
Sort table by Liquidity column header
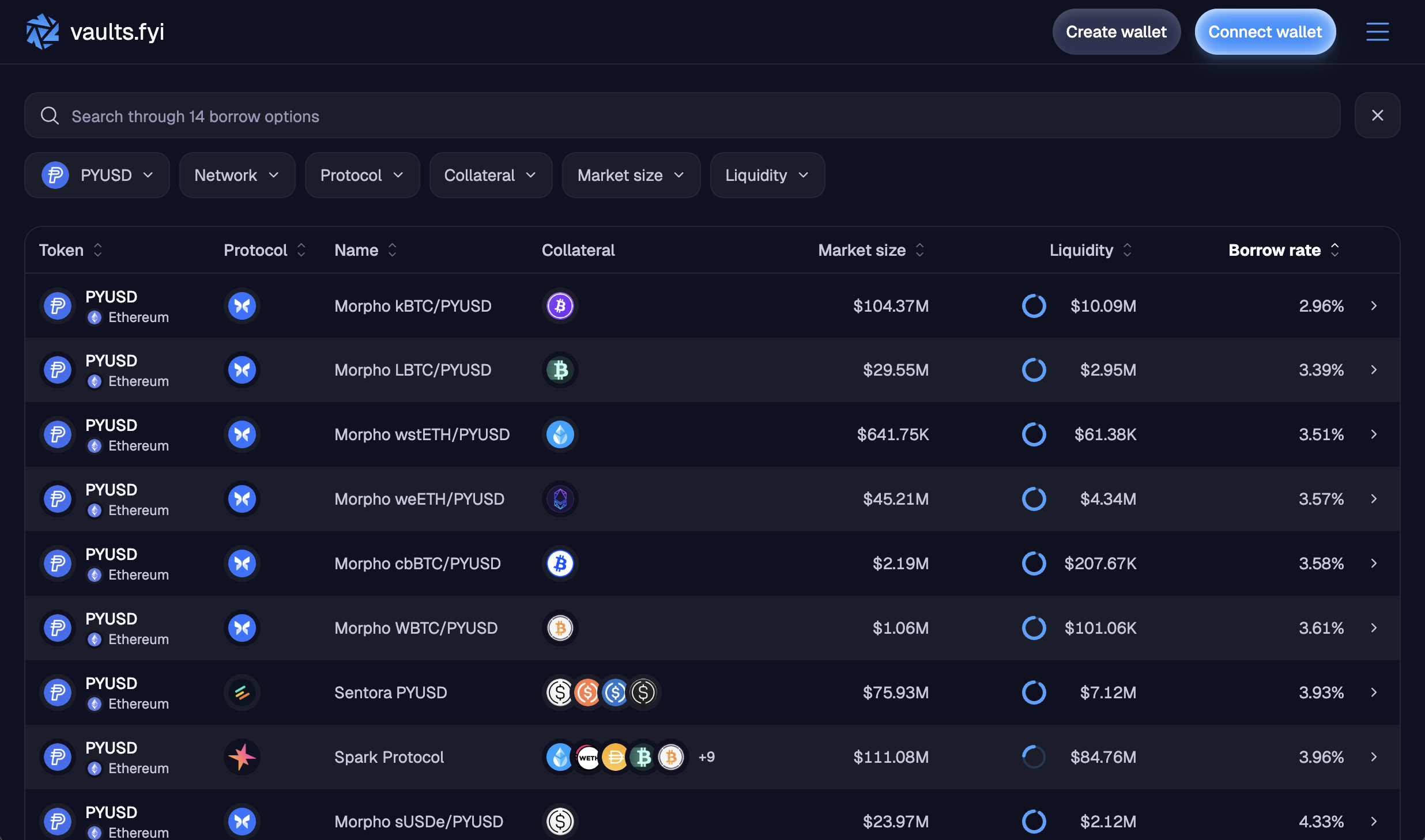click(x=1091, y=250)
